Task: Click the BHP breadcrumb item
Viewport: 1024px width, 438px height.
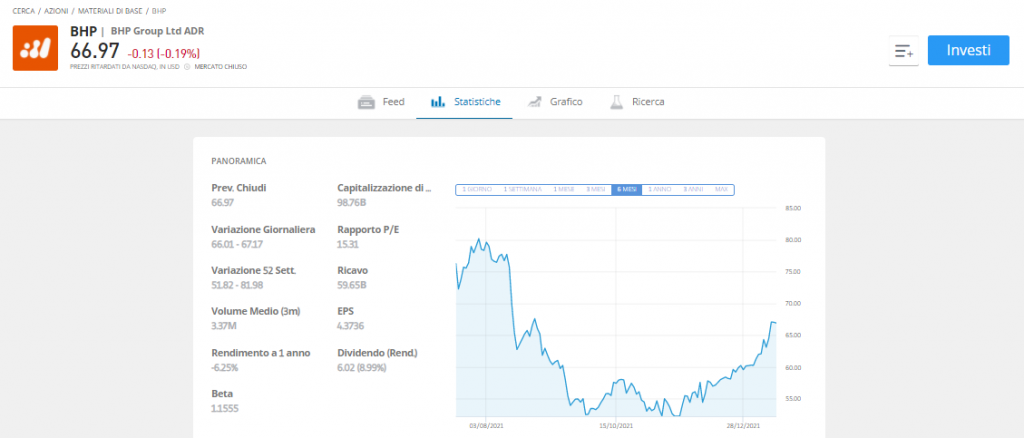Action: 159,11
